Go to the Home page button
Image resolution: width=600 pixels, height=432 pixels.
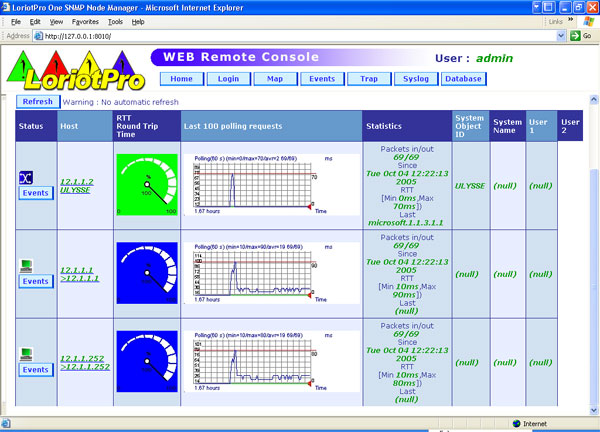(182, 79)
